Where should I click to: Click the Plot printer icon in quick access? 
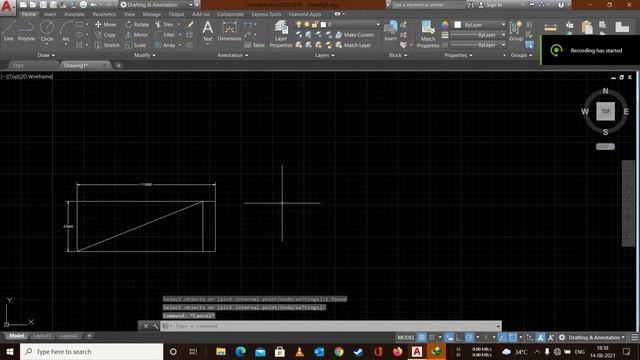(83, 5)
